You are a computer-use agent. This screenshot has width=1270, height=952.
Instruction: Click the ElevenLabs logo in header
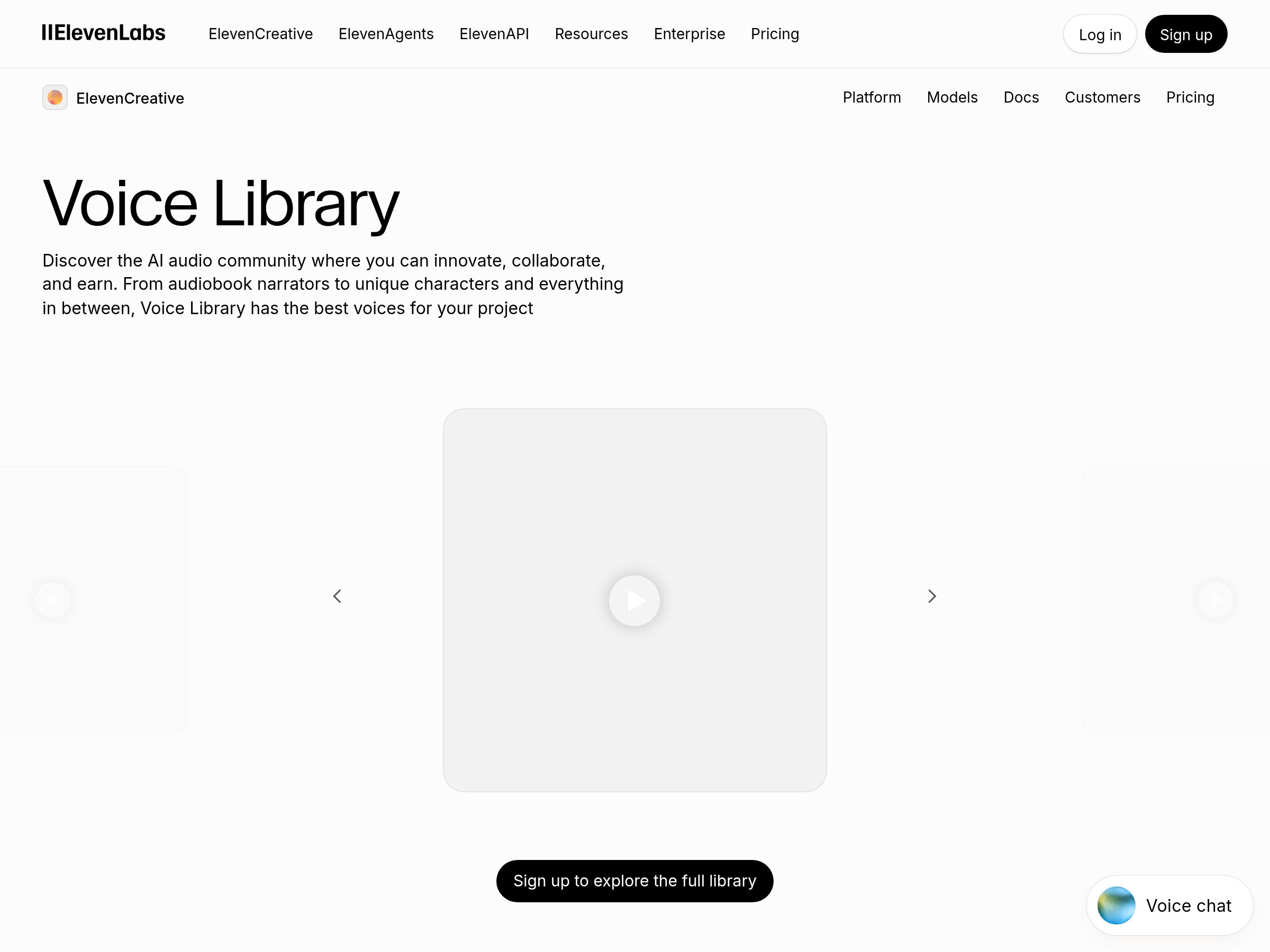(103, 33)
